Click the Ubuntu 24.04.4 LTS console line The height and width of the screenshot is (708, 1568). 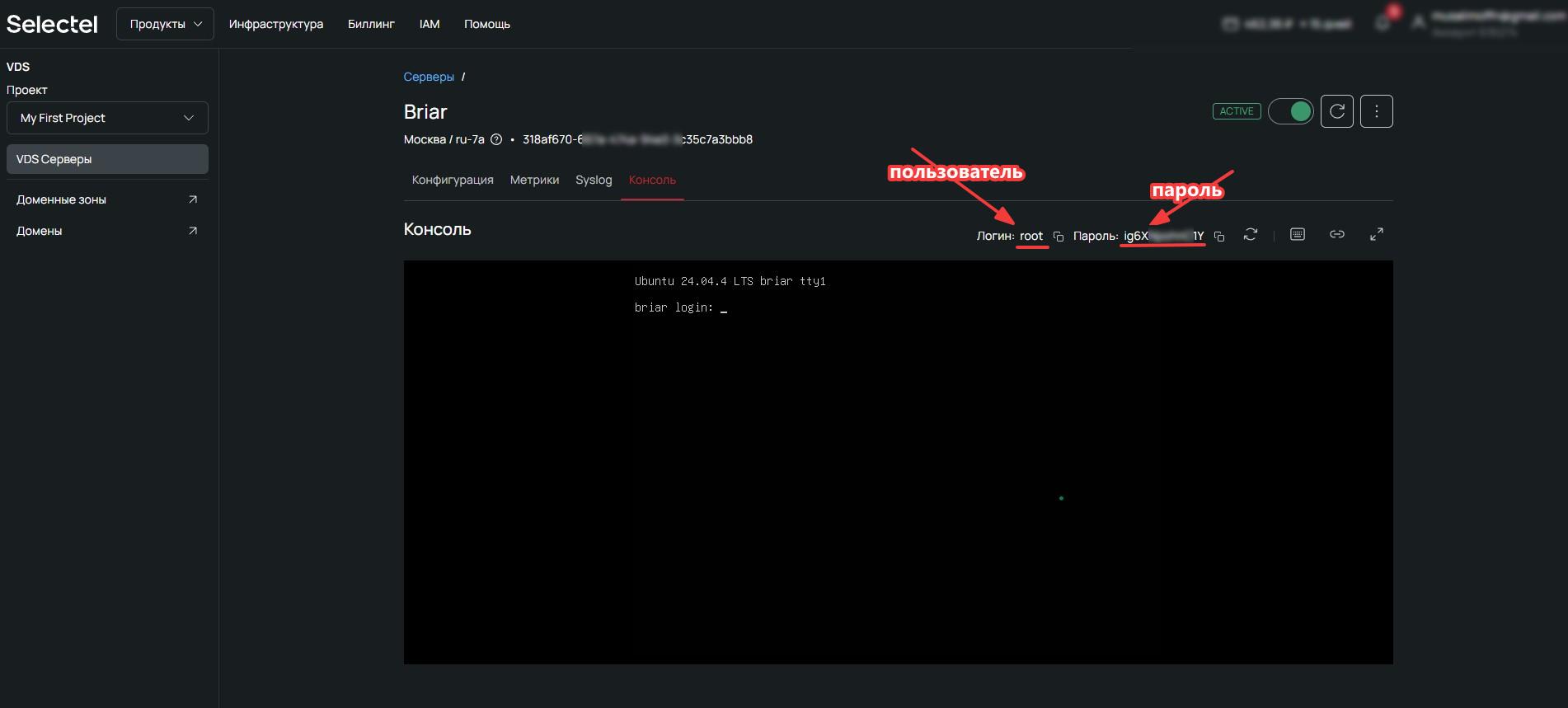click(x=730, y=281)
